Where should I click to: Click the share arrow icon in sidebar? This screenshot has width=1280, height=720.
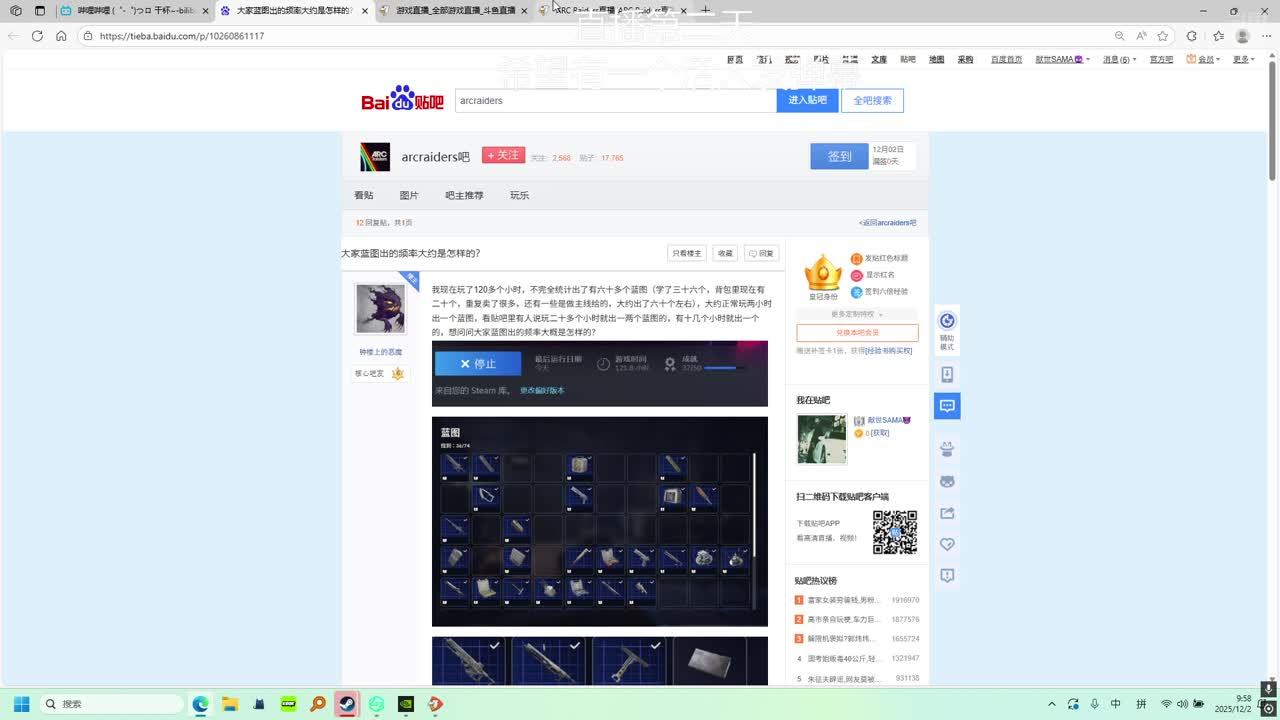click(947, 513)
